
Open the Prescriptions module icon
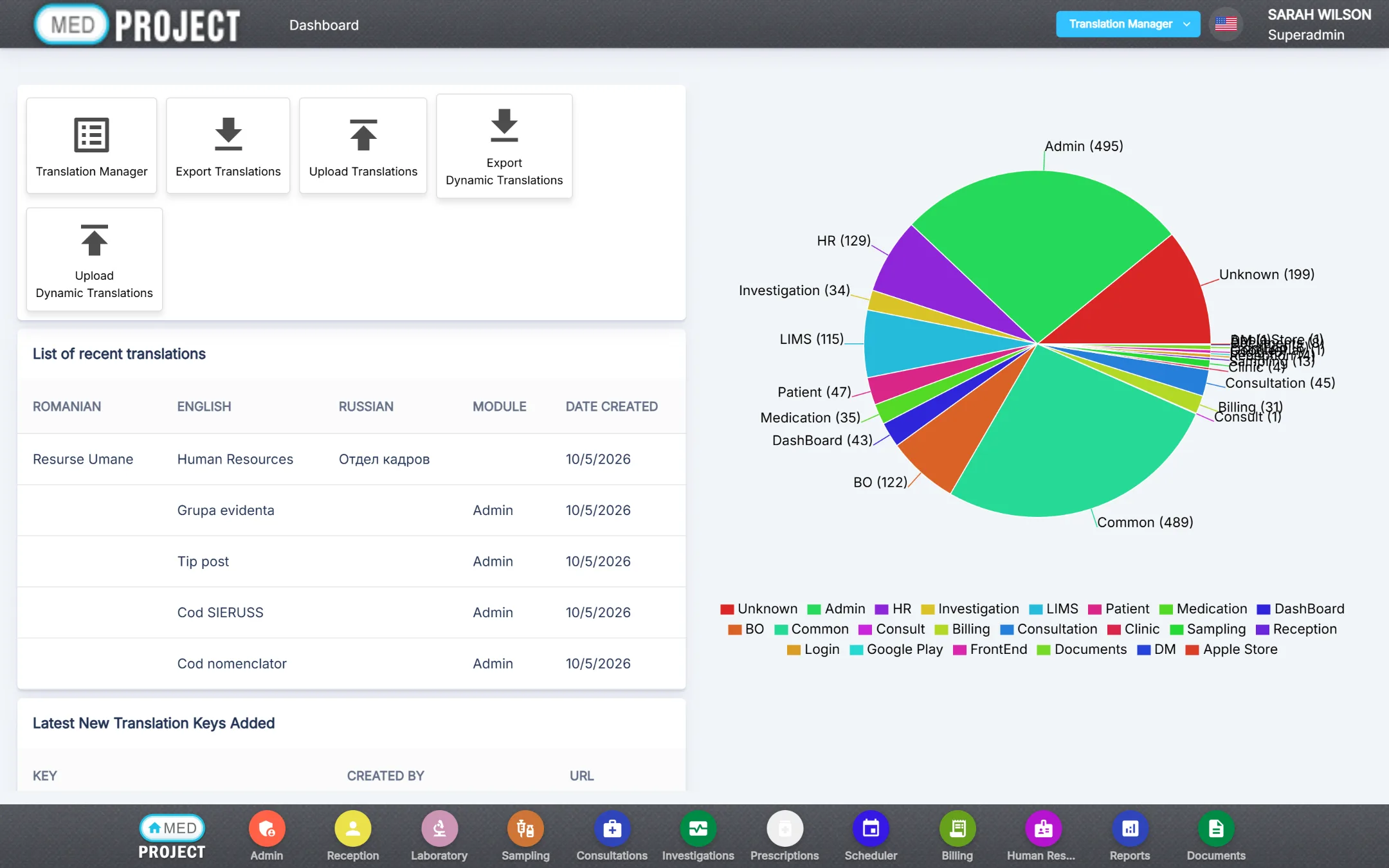click(785, 836)
